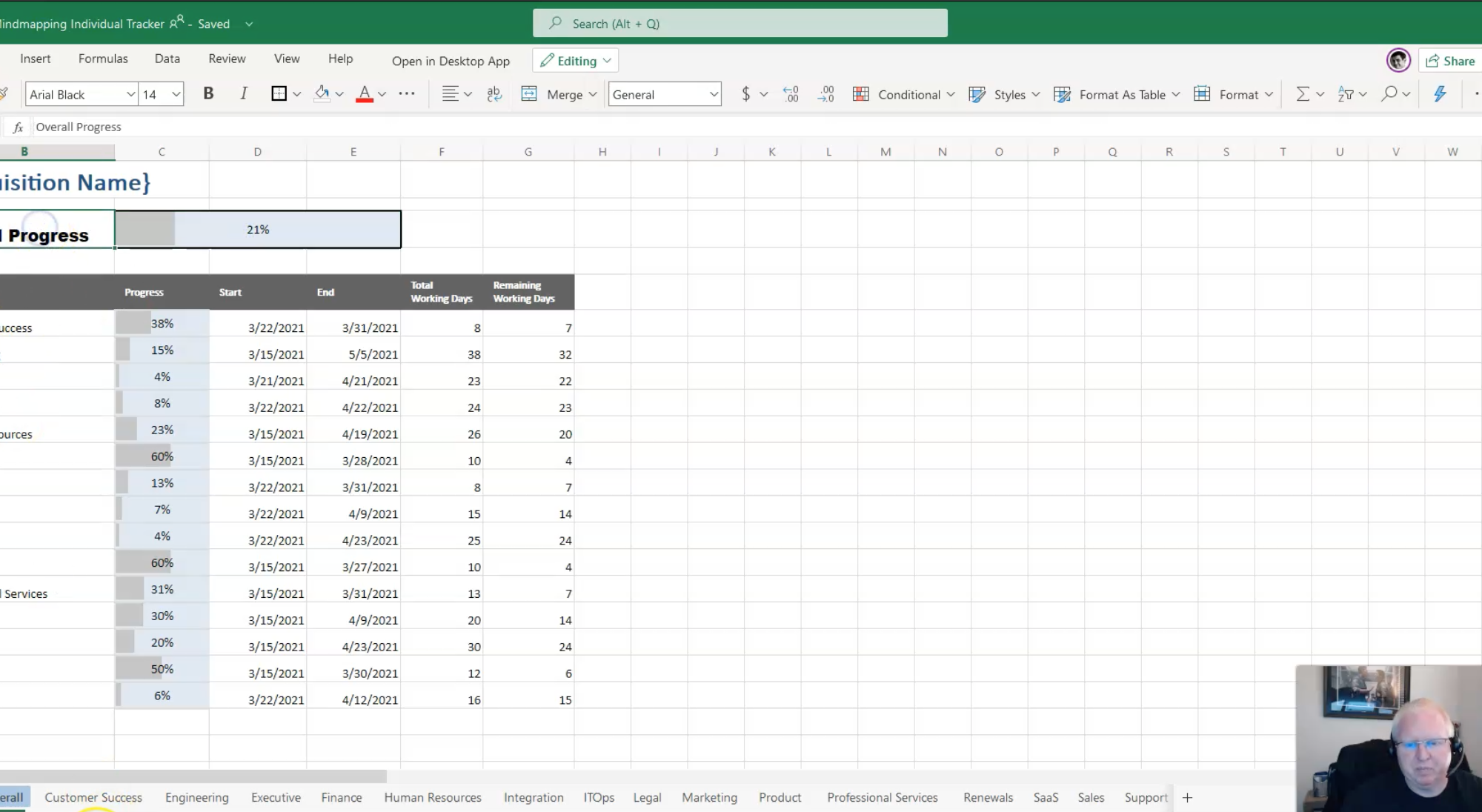The height and width of the screenshot is (812, 1482).
Task: Open Conditional formatting
Action: point(903,94)
